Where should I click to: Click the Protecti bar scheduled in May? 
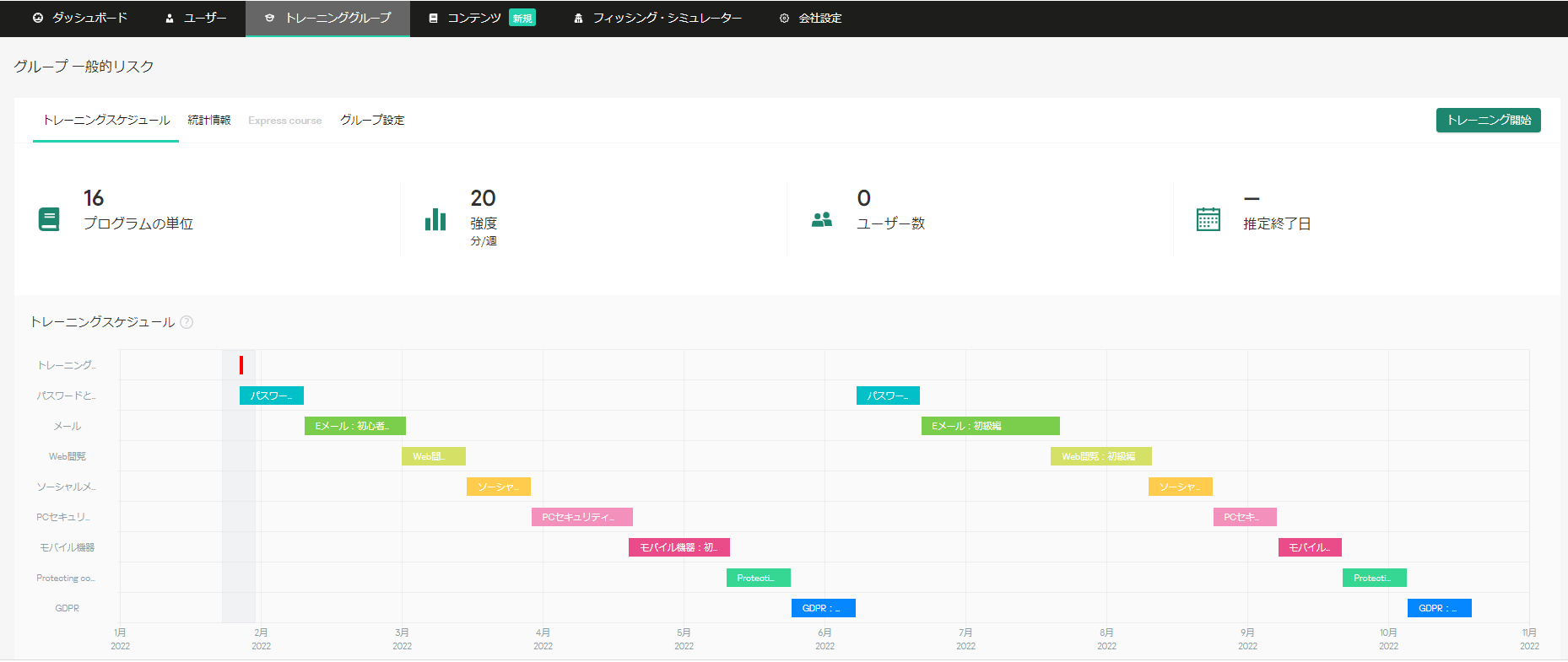coord(759,578)
